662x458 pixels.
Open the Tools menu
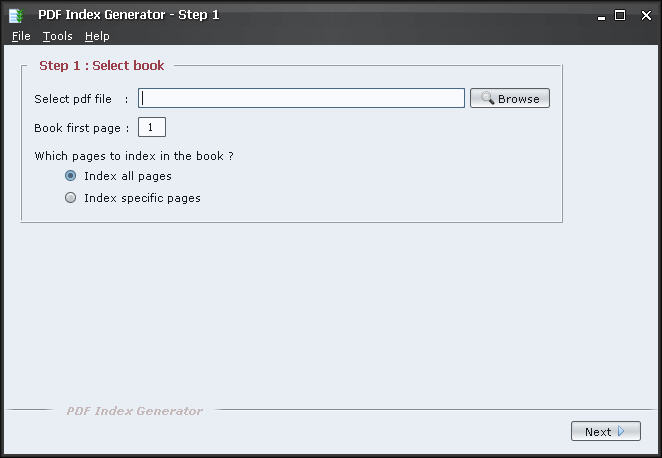(57, 36)
